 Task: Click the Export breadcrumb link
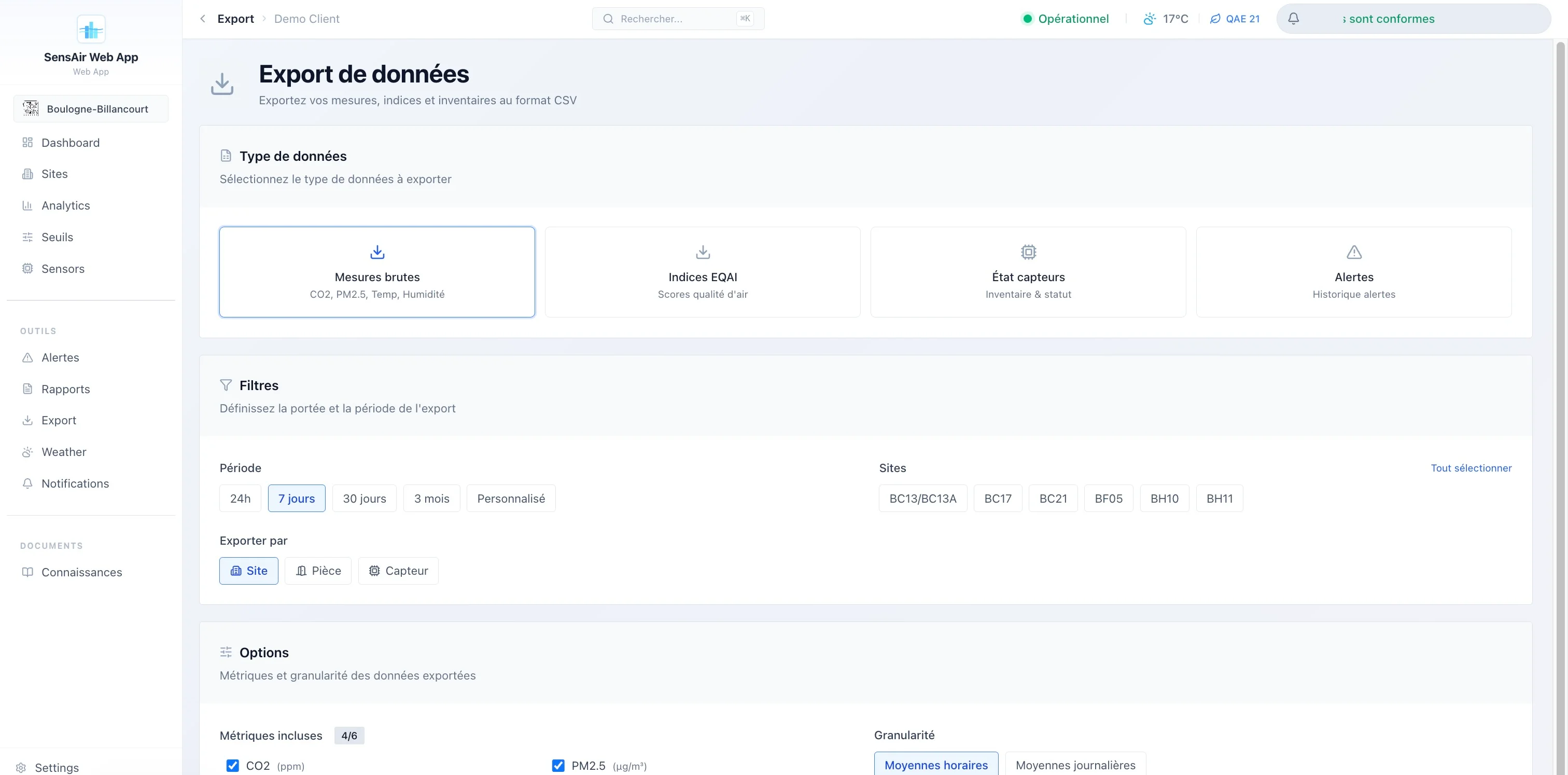pyautogui.click(x=235, y=19)
